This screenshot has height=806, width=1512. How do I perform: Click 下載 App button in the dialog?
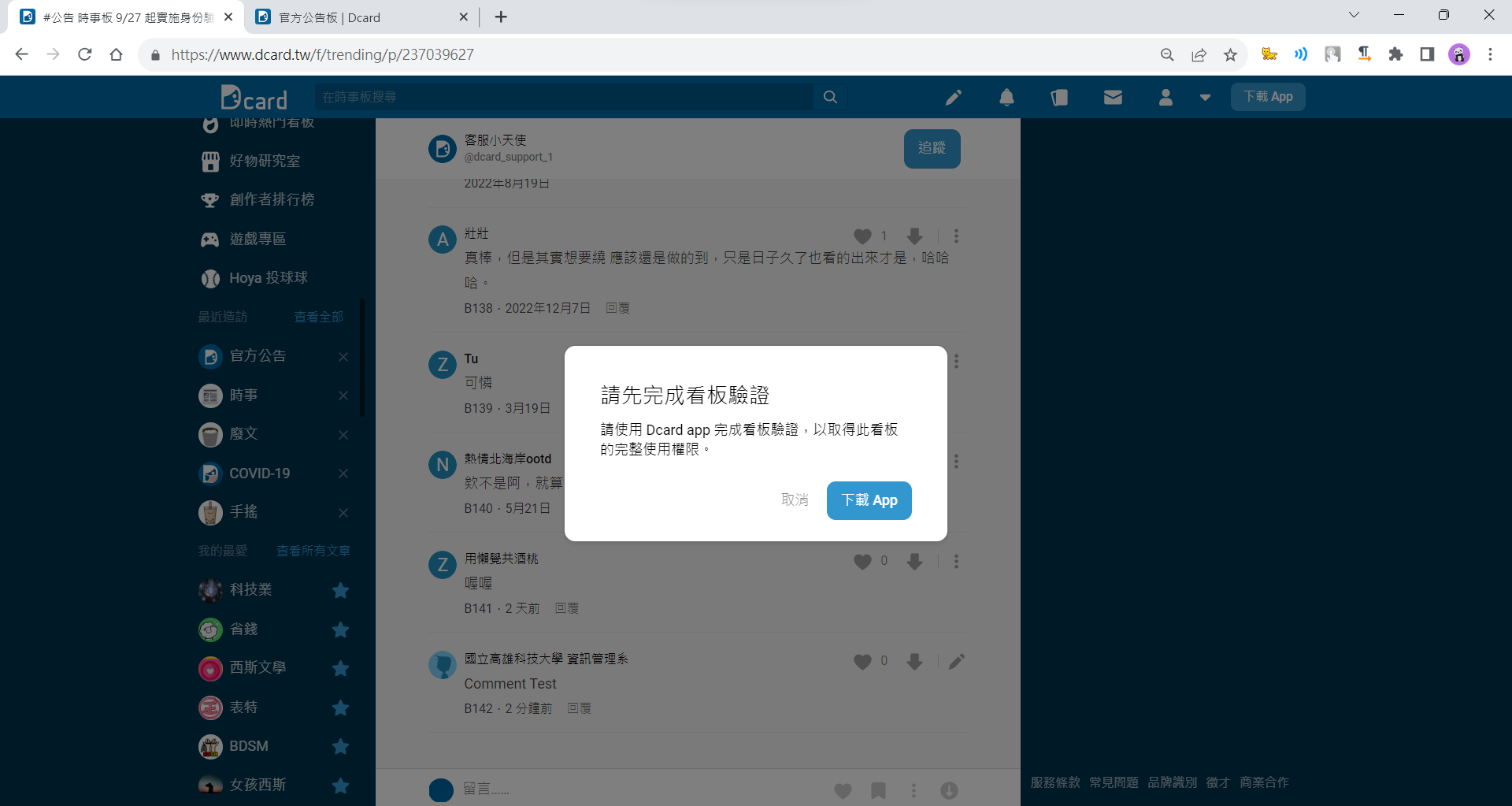click(x=869, y=500)
